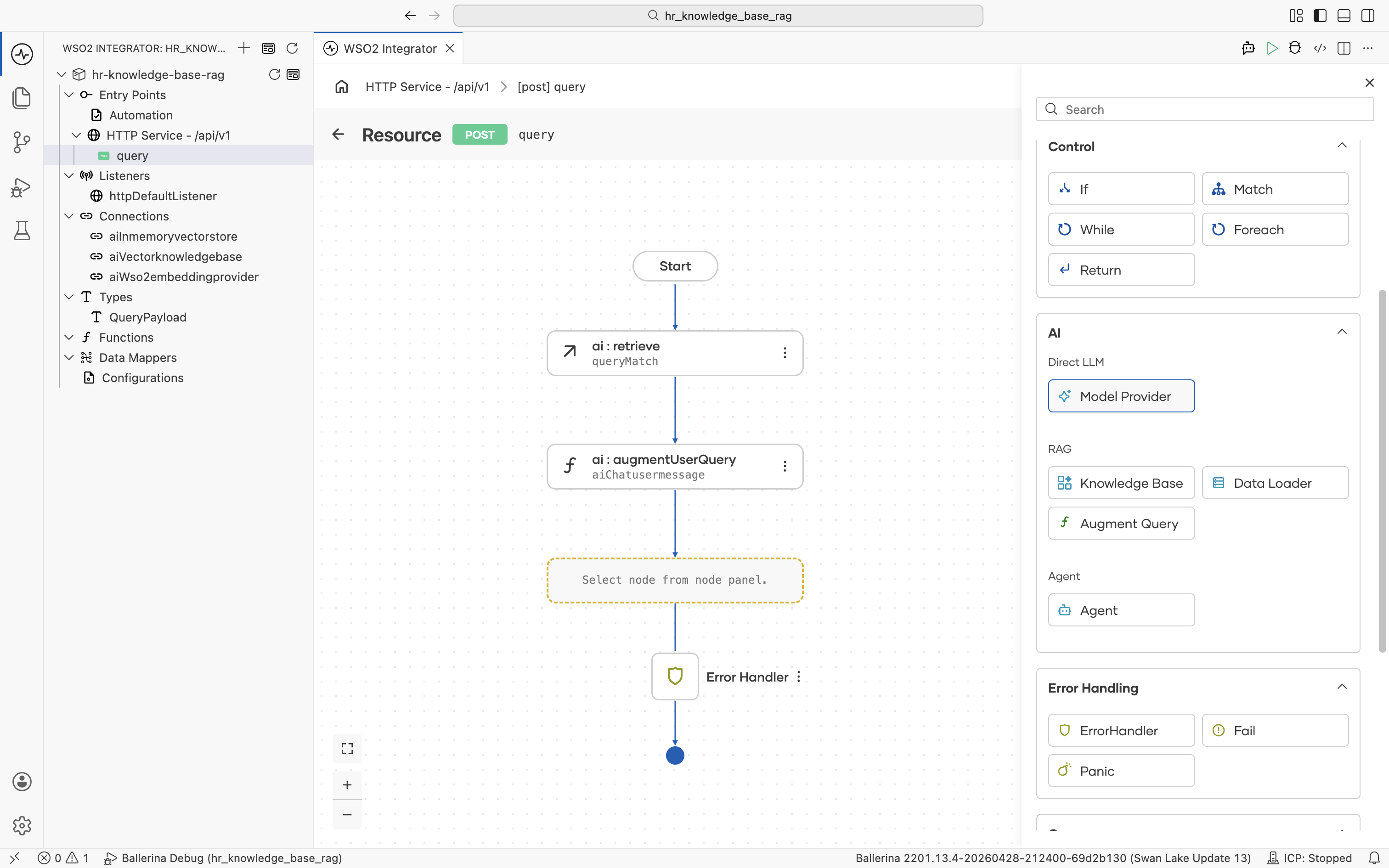1389x868 pixels.
Task: Toggle the bottom panel in title bar
Action: [1344, 16]
